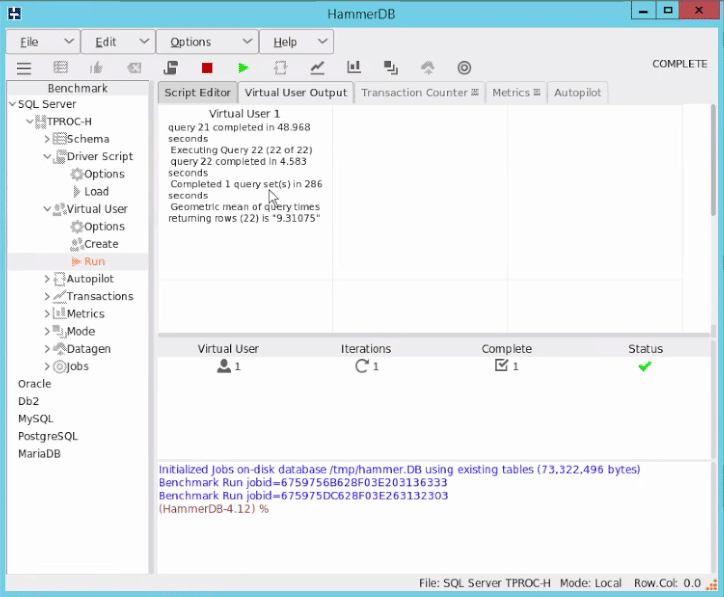Image resolution: width=724 pixels, height=597 pixels.
Task: Load the driver script toolbar icon
Action: click(170, 68)
